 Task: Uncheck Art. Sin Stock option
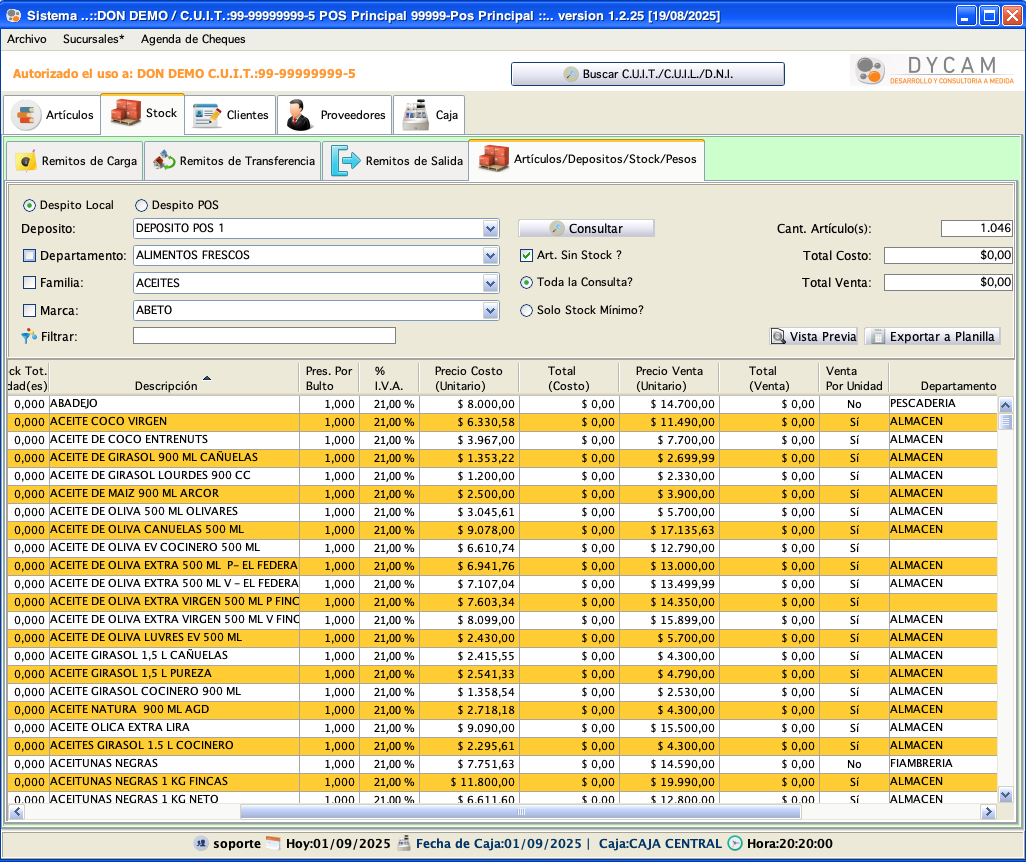527,255
